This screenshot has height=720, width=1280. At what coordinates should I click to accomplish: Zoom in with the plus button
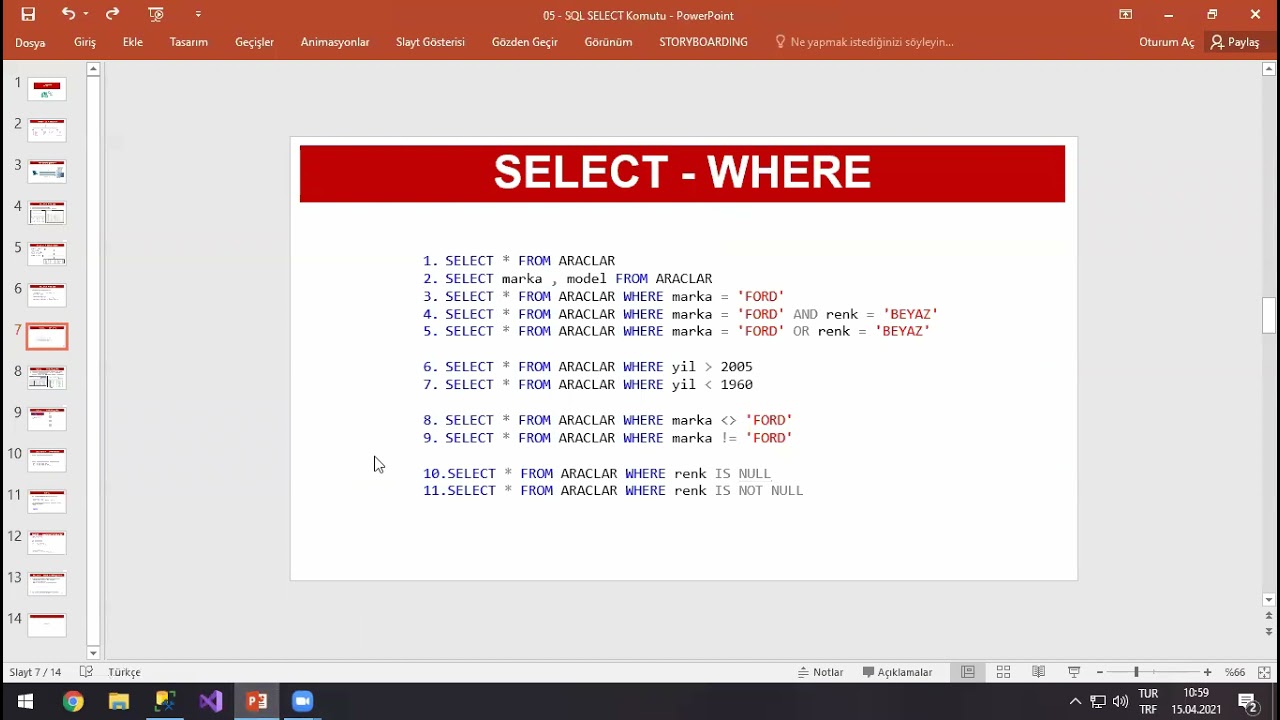(x=1208, y=672)
